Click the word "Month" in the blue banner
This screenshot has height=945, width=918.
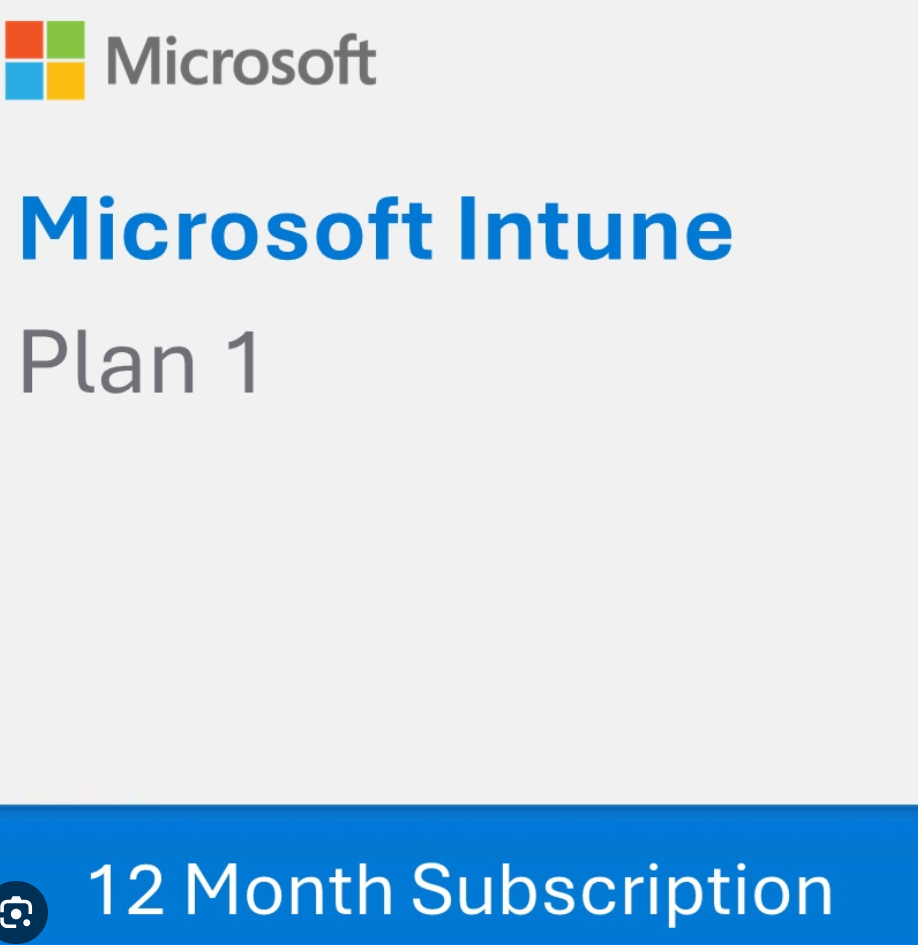(x=288, y=889)
